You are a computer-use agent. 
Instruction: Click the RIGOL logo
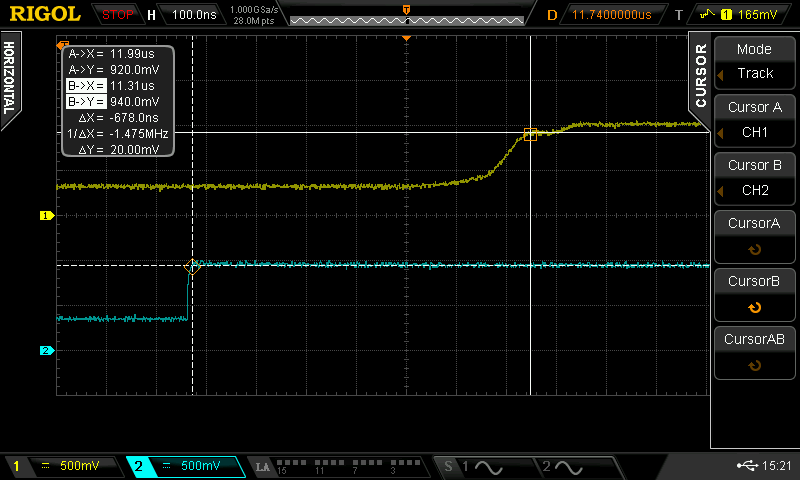[46, 14]
